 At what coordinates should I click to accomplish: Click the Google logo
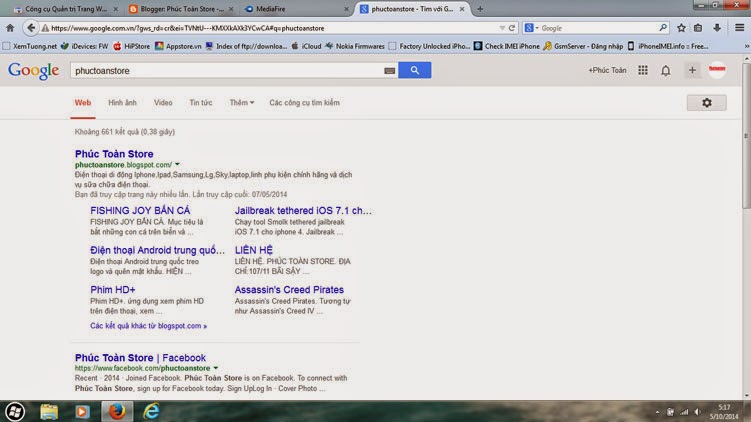(34, 71)
